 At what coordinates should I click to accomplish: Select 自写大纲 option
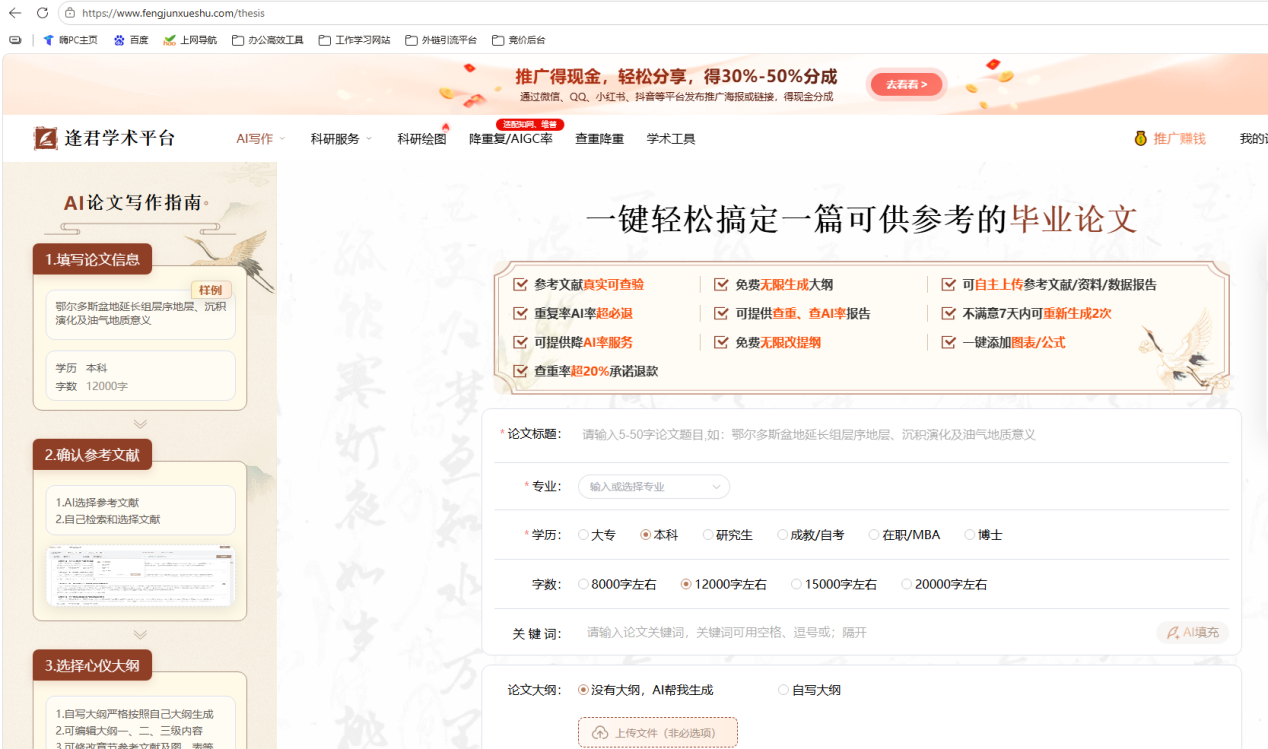(x=810, y=690)
